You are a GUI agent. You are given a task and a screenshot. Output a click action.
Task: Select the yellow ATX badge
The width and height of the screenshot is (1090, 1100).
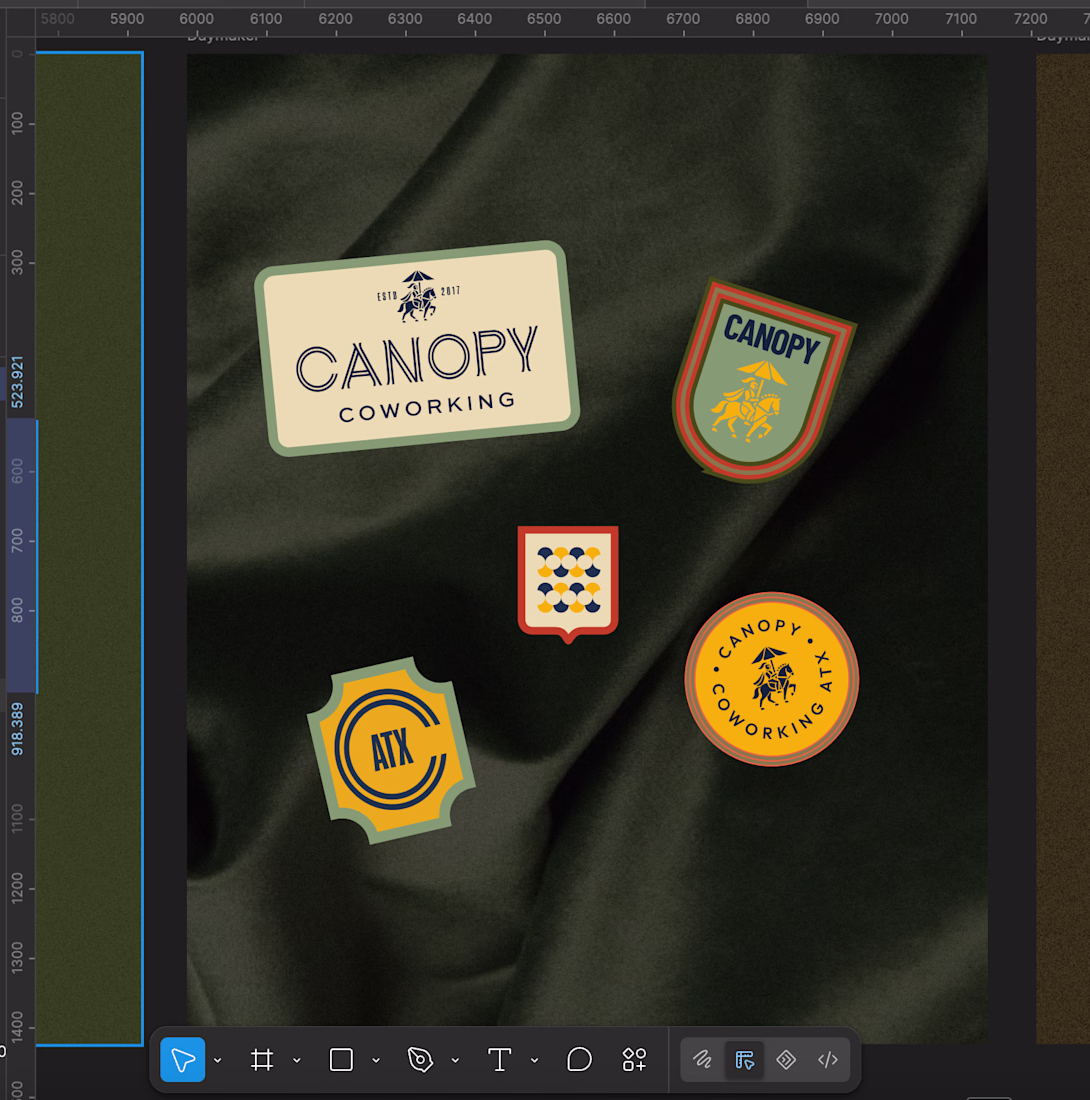click(x=391, y=750)
